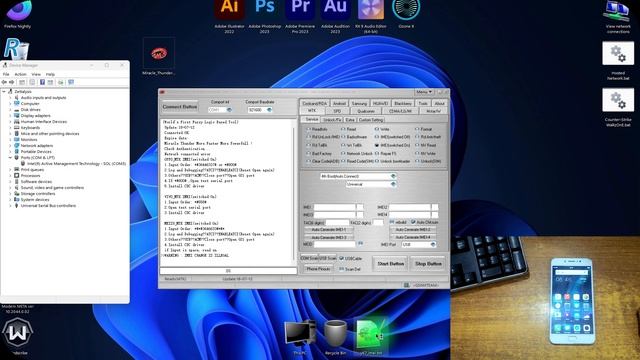Click the Connect Button
The width and height of the screenshot is (640, 360).
click(x=180, y=107)
